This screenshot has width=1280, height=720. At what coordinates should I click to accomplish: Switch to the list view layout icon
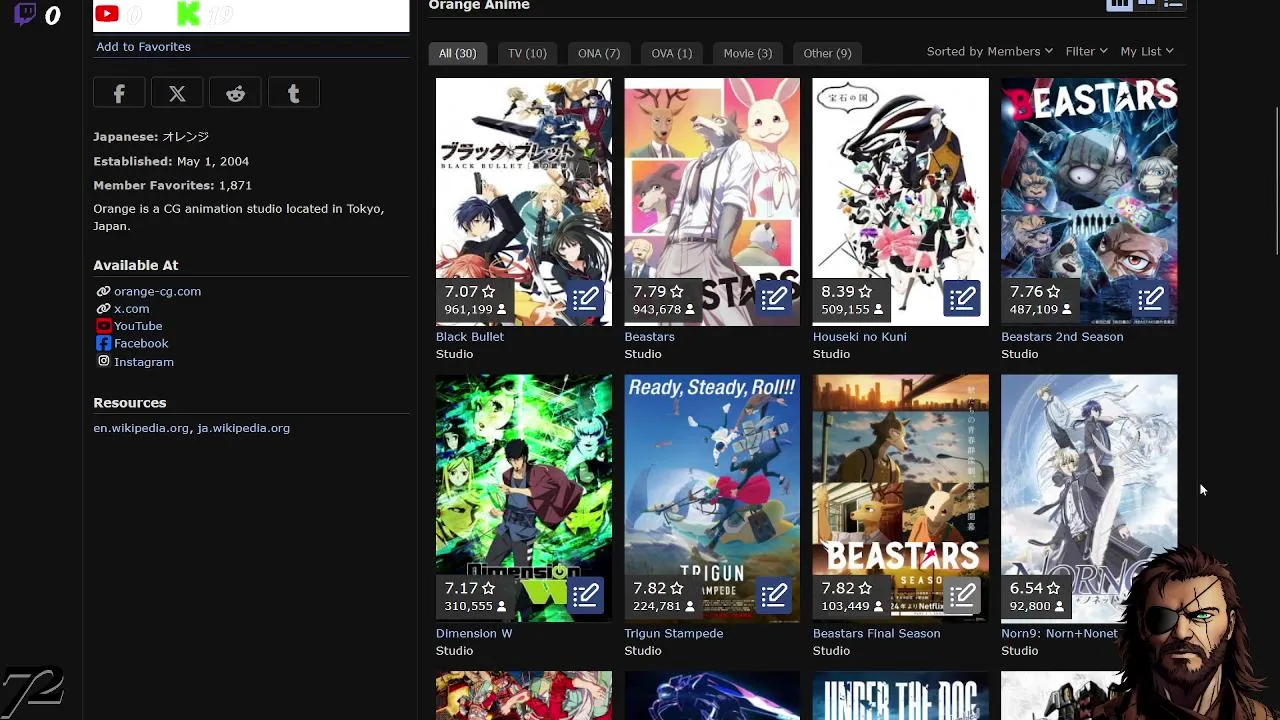pyautogui.click(x=1173, y=4)
